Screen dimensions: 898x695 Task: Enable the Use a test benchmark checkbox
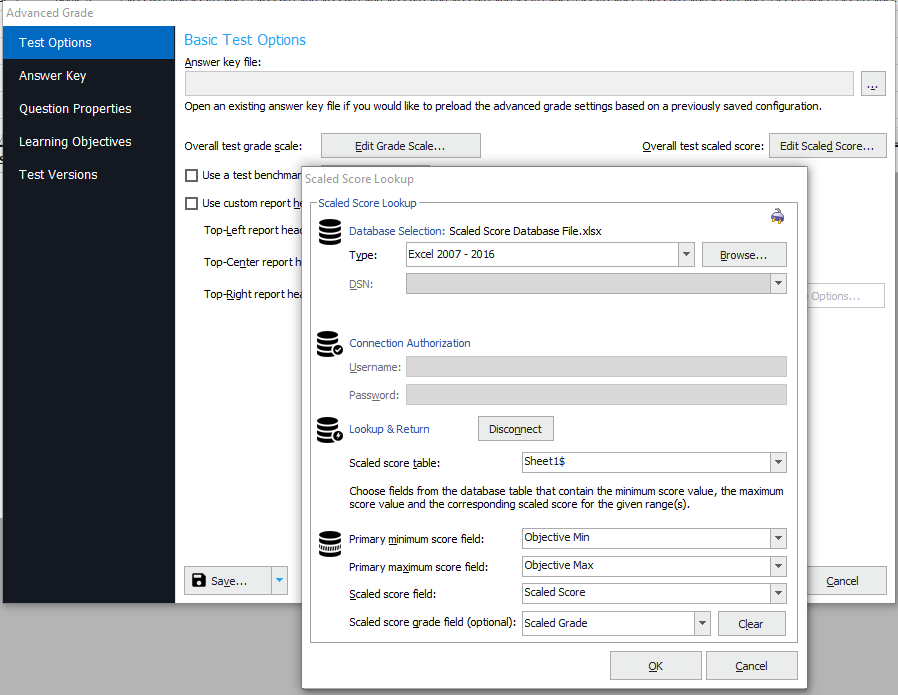192,175
